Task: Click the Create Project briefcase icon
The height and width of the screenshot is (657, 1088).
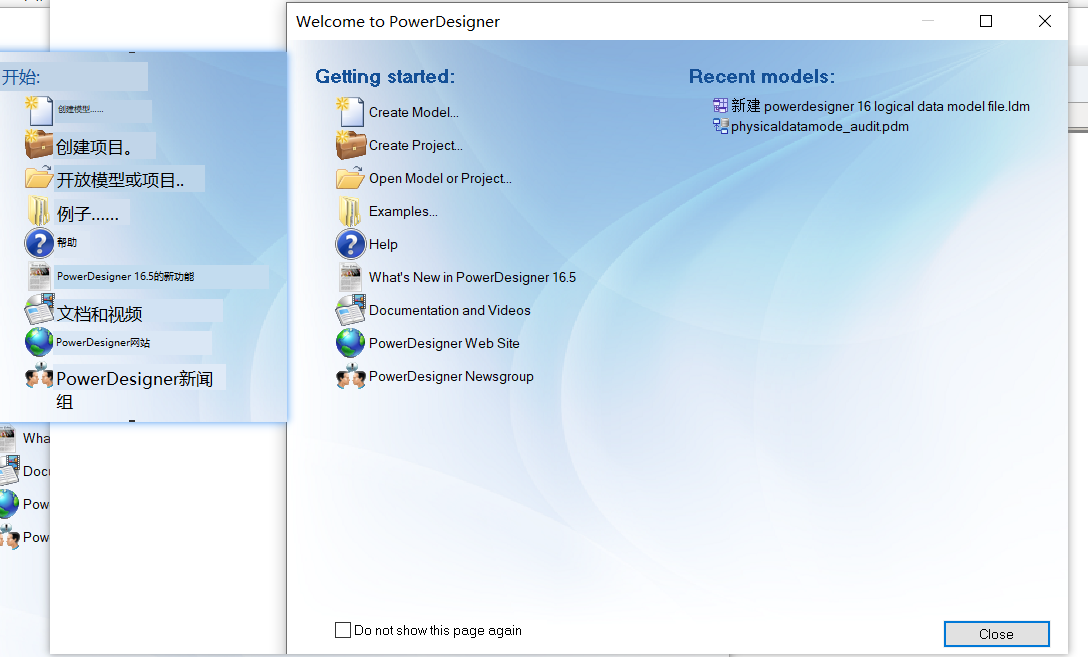Action: (x=350, y=144)
